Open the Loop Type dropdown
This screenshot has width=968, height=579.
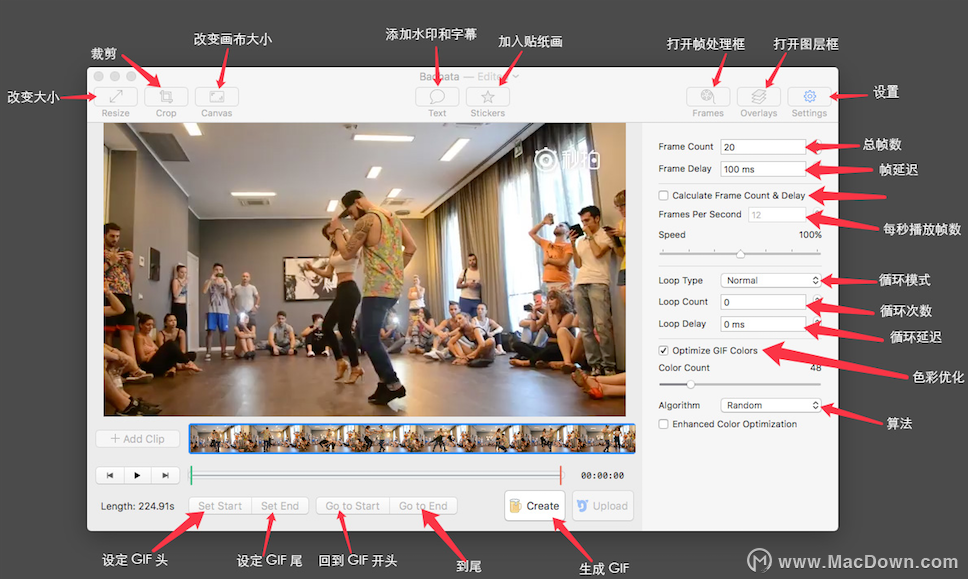770,280
